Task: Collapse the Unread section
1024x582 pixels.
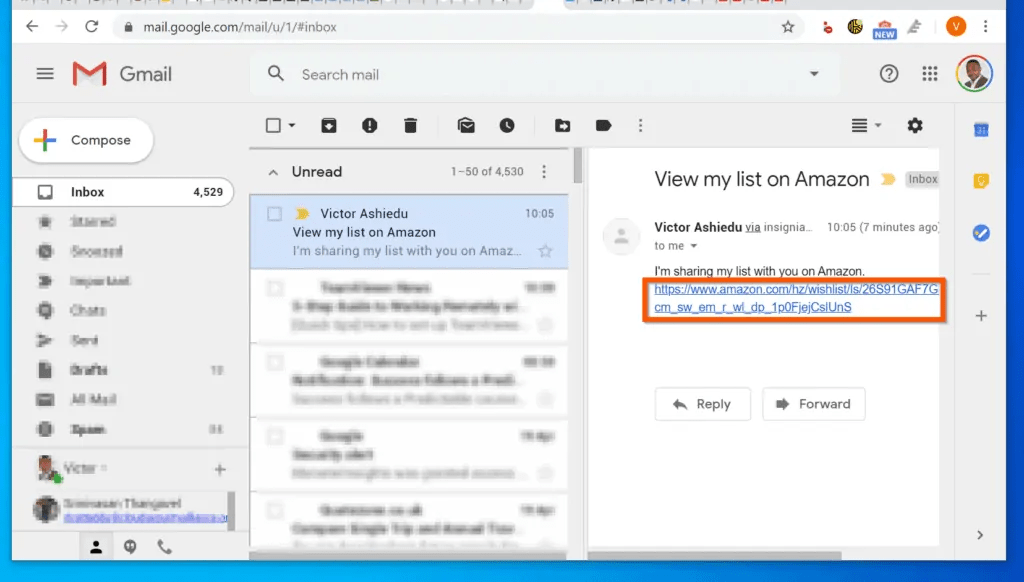Action: coord(274,171)
